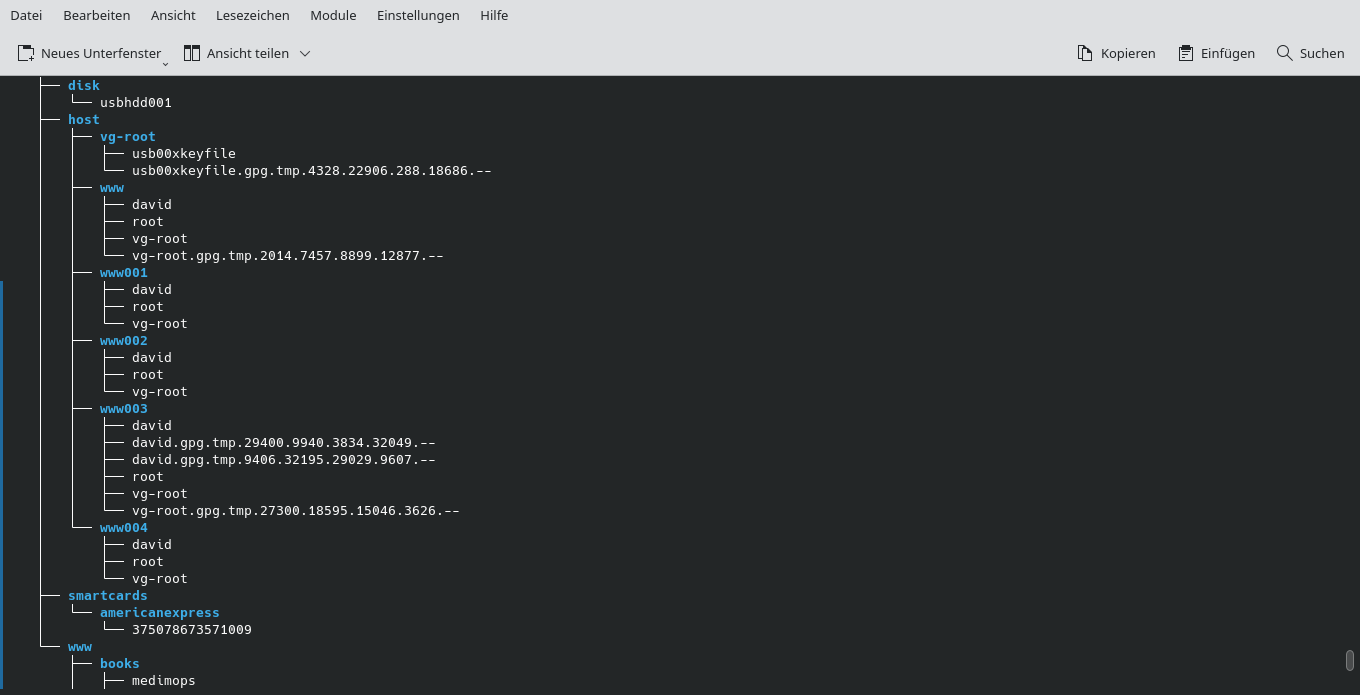Open the Hilfe menu

point(493,15)
